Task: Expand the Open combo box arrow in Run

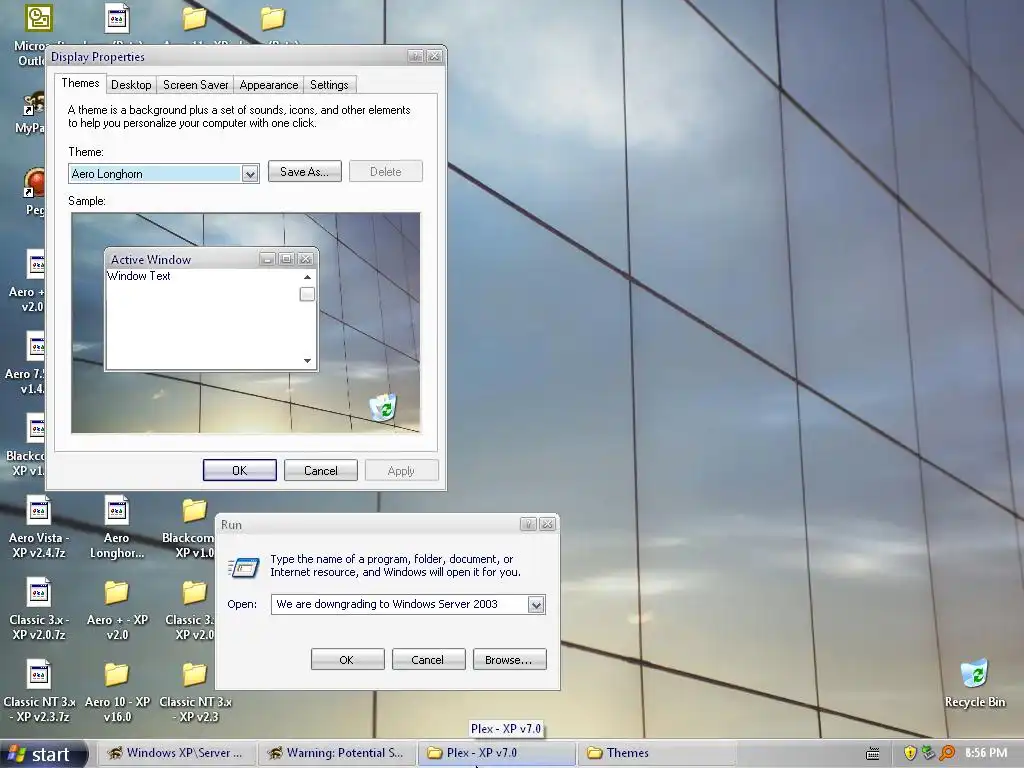Action: click(x=536, y=605)
